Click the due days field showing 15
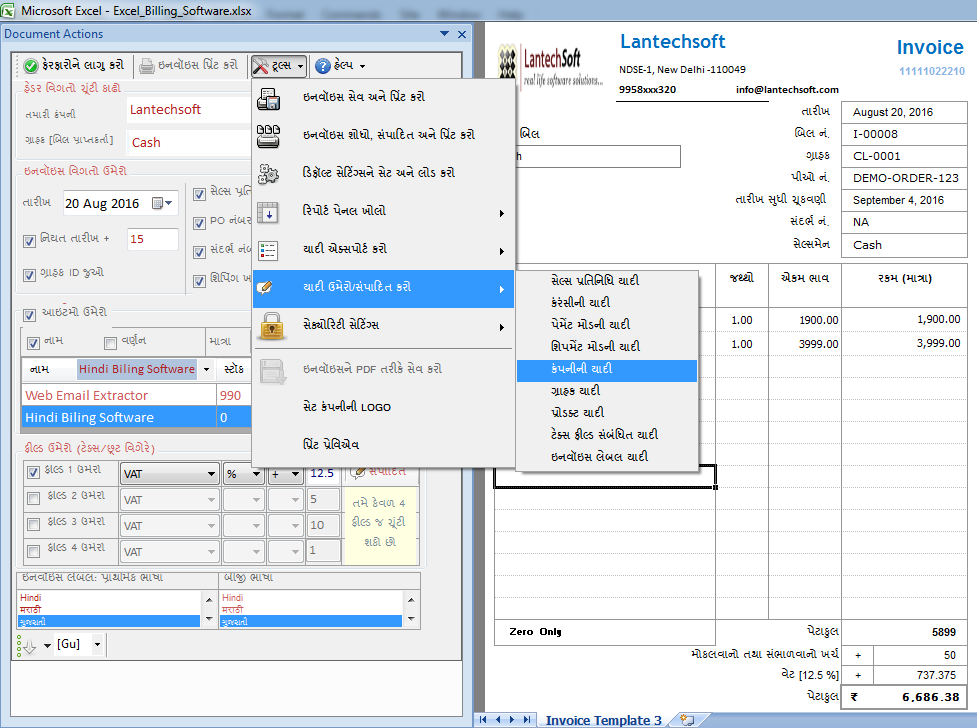 [x=153, y=239]
